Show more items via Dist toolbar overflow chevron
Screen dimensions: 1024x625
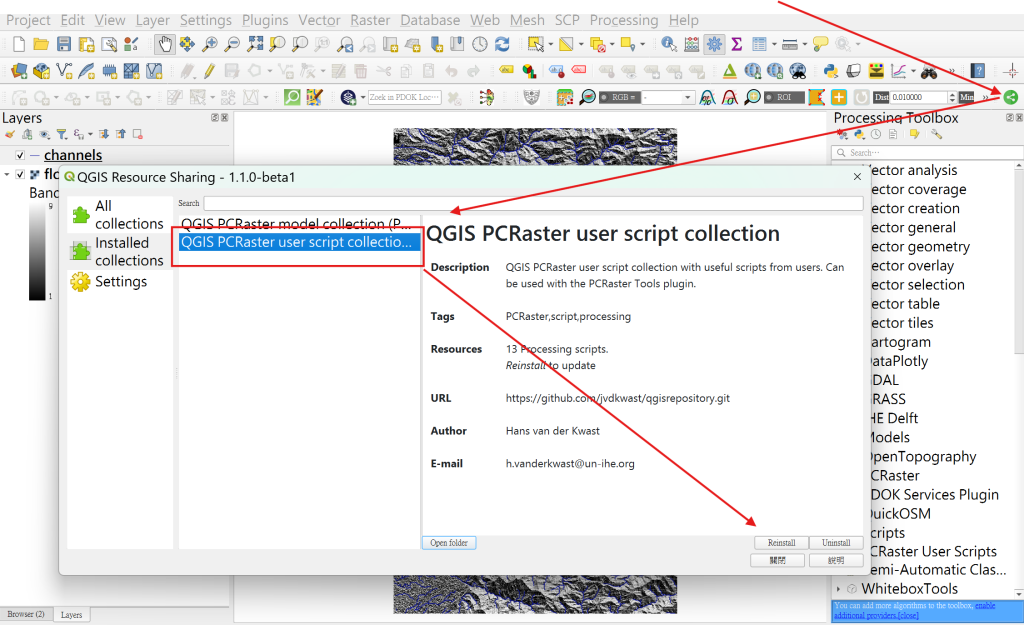click(x=985, y=97)
